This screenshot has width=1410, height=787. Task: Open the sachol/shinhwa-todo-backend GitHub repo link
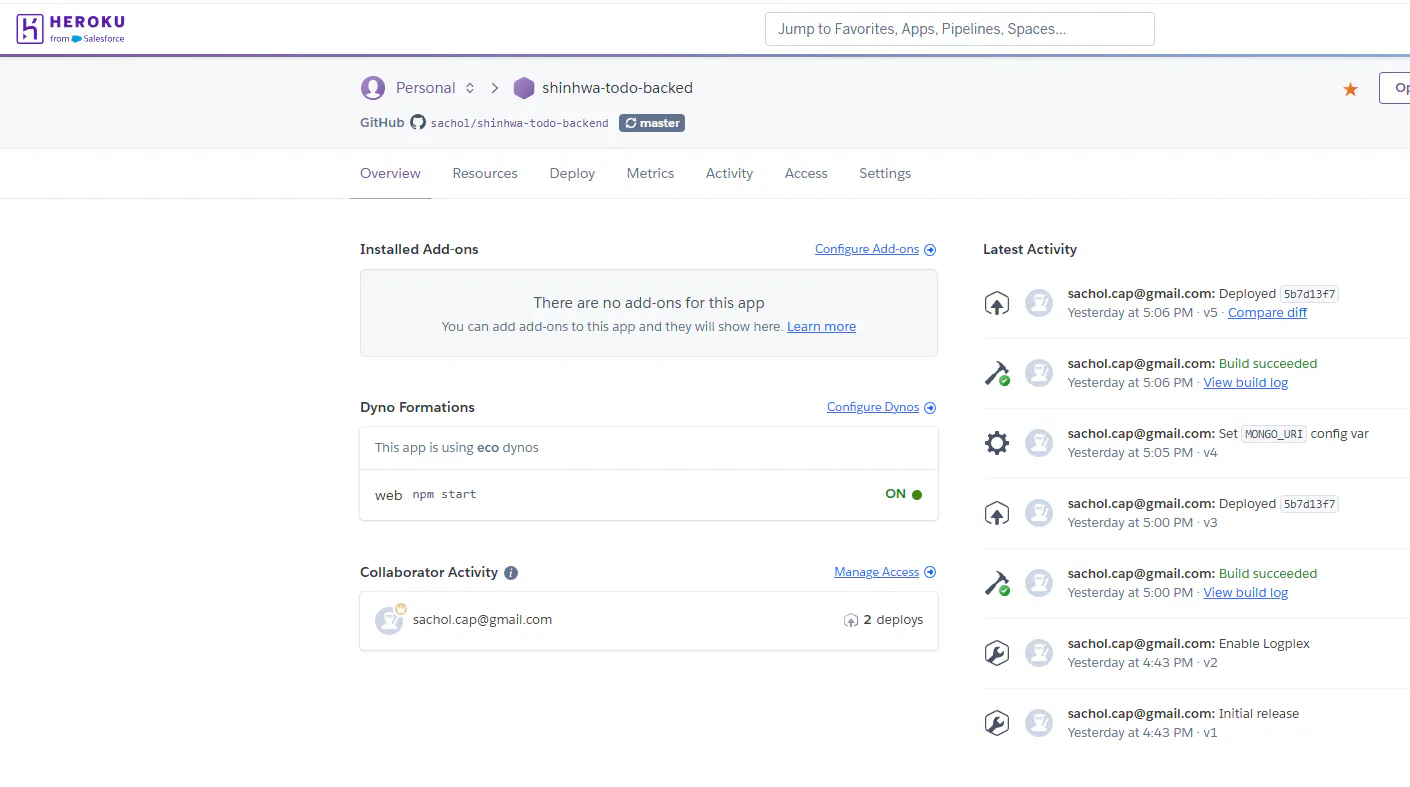tap(519, 123)
